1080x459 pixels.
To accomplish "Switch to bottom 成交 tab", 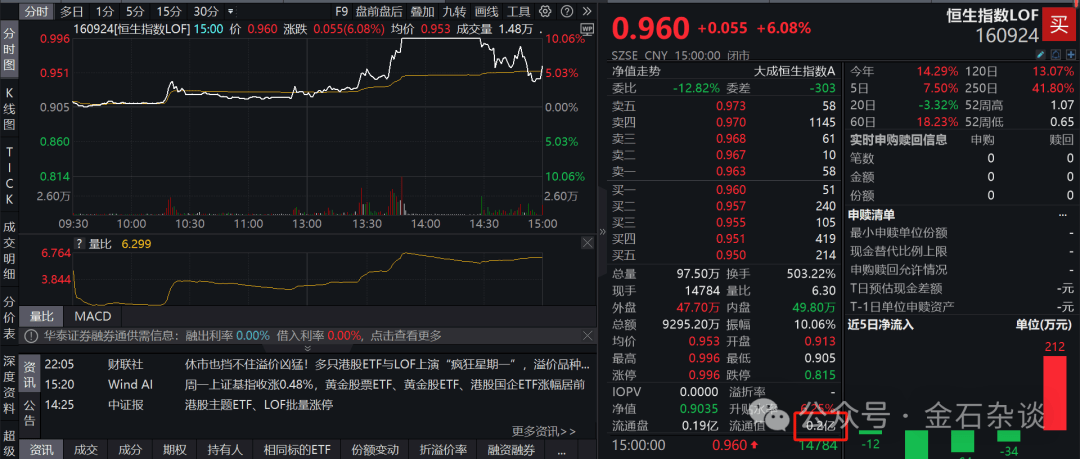I will (86, 450).
